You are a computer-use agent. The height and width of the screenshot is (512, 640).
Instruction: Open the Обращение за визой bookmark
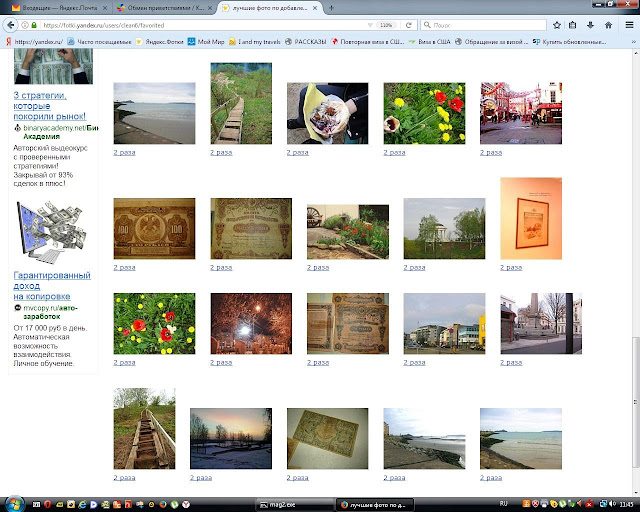(491, 42)
